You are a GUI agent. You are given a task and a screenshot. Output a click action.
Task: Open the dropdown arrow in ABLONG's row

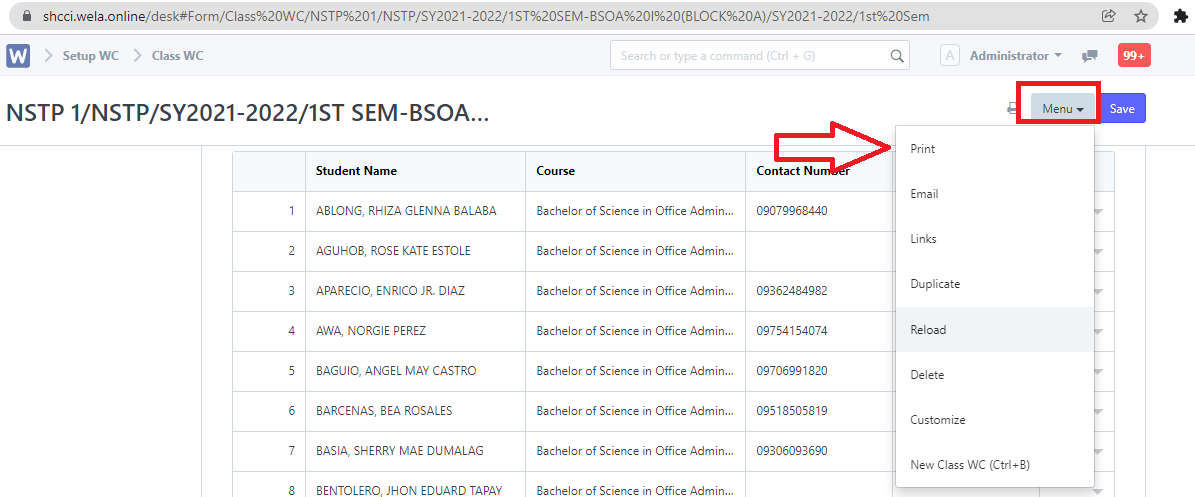(x=1098, y=212)
